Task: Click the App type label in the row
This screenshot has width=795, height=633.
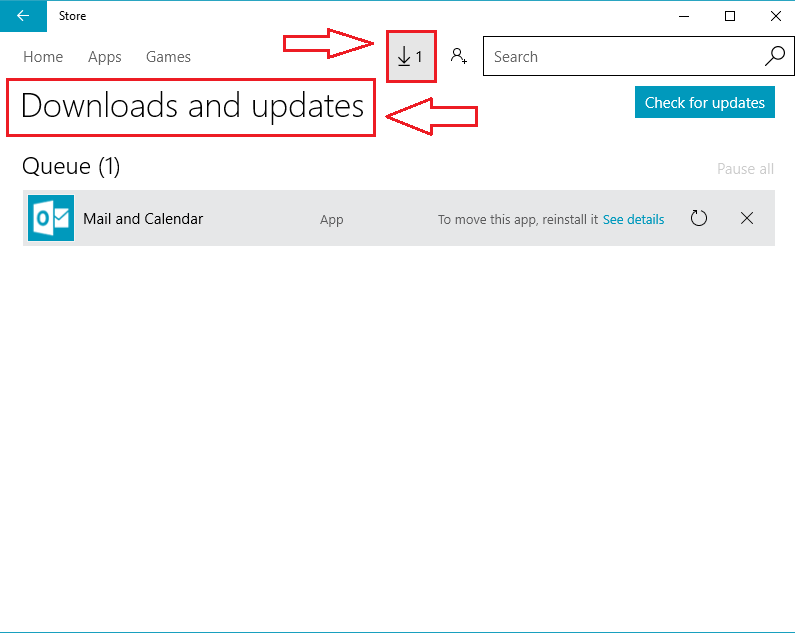Action: [332, 220]
